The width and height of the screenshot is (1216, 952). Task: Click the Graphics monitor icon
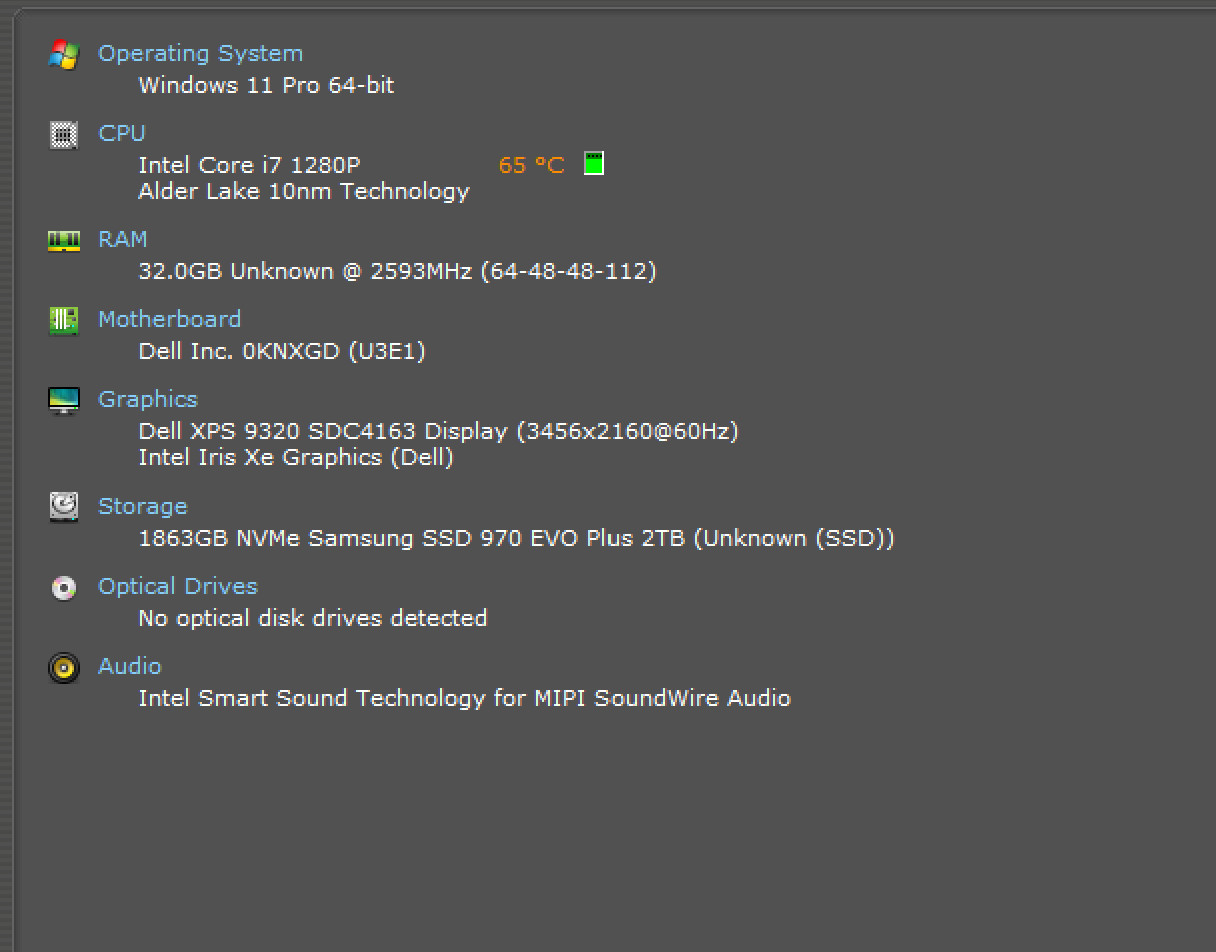(x=64, y=400)
